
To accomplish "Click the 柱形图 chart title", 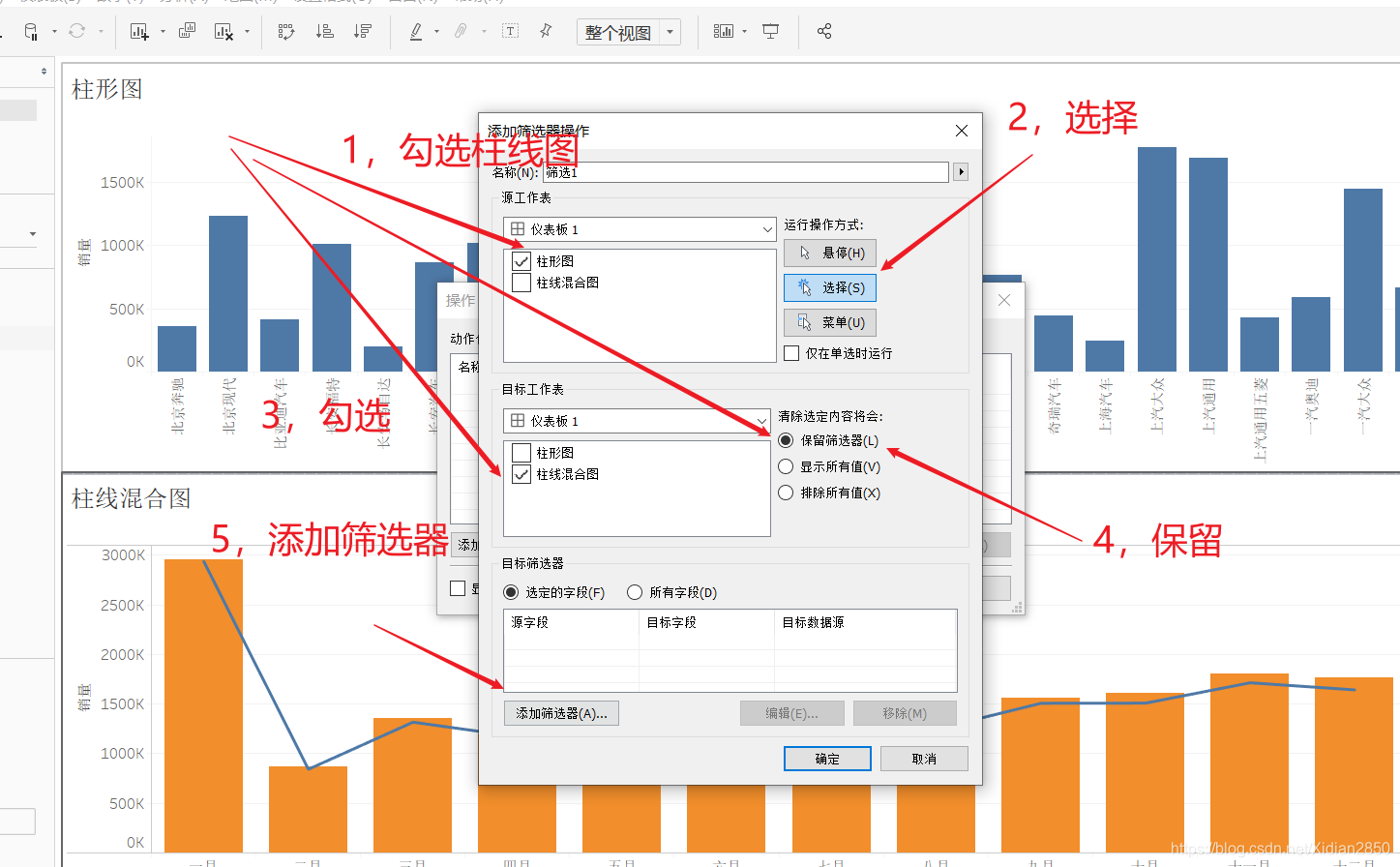I will click(107, 89).
